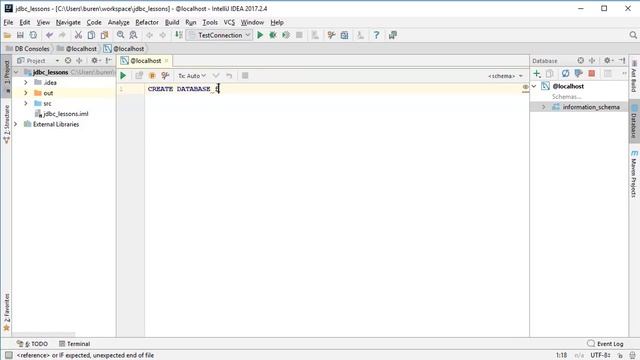Screen dimensions: 640x360
Task: Click the Synchronize toolbar icon
Action: [33, 35]
